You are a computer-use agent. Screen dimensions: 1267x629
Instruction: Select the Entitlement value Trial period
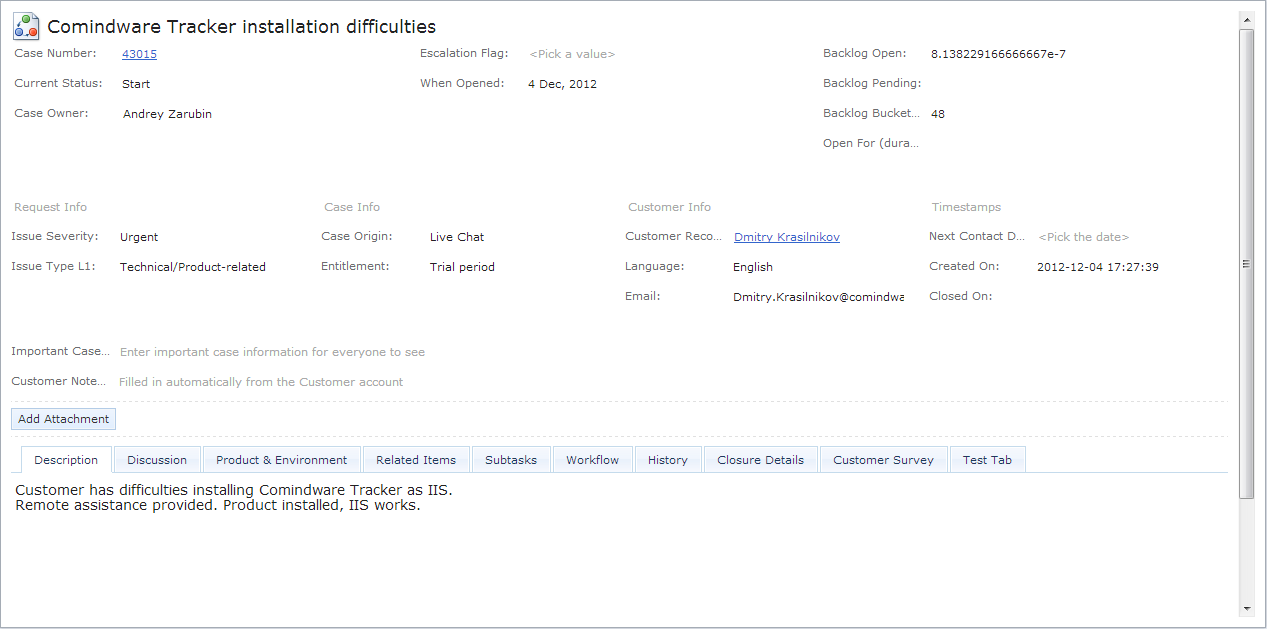tap(462, 267)
